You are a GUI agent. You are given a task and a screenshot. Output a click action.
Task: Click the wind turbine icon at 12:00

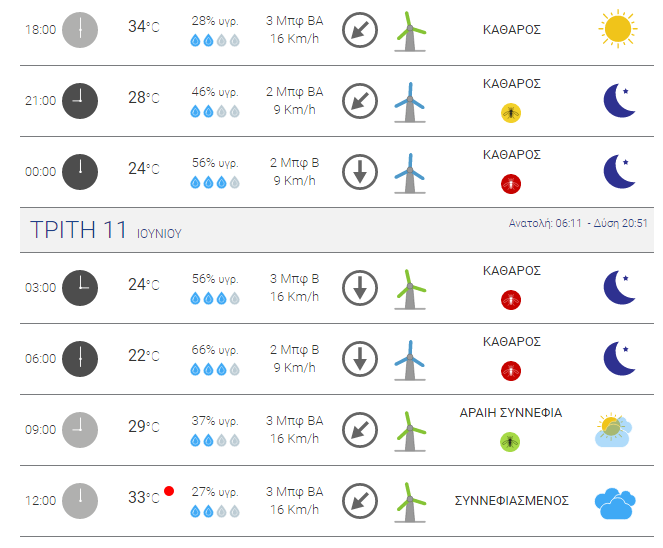410,502
